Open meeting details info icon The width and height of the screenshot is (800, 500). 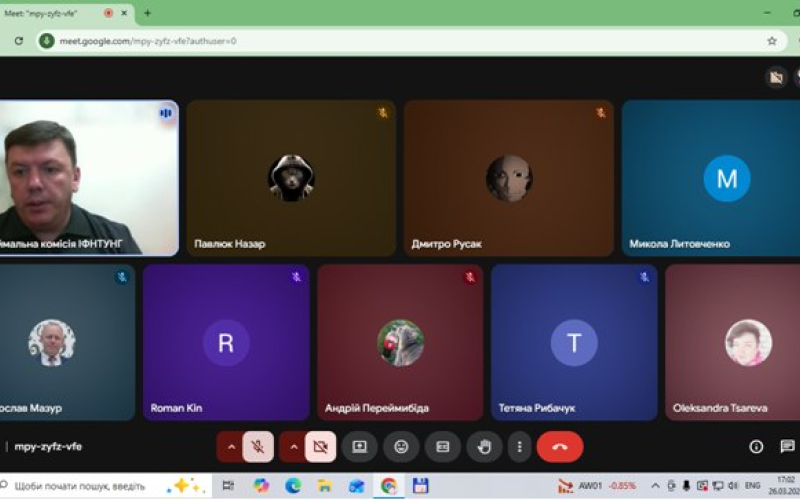click(x=756, y=447)
